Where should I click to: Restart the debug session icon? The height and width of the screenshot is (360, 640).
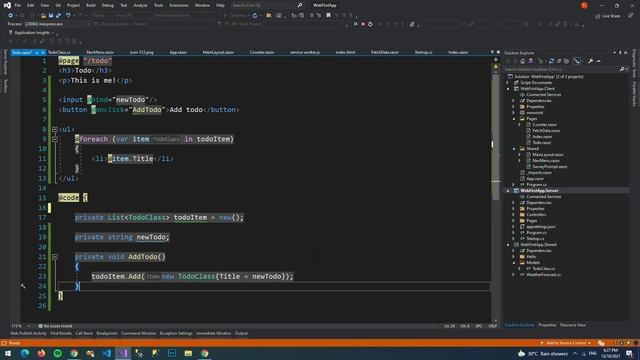370,24
